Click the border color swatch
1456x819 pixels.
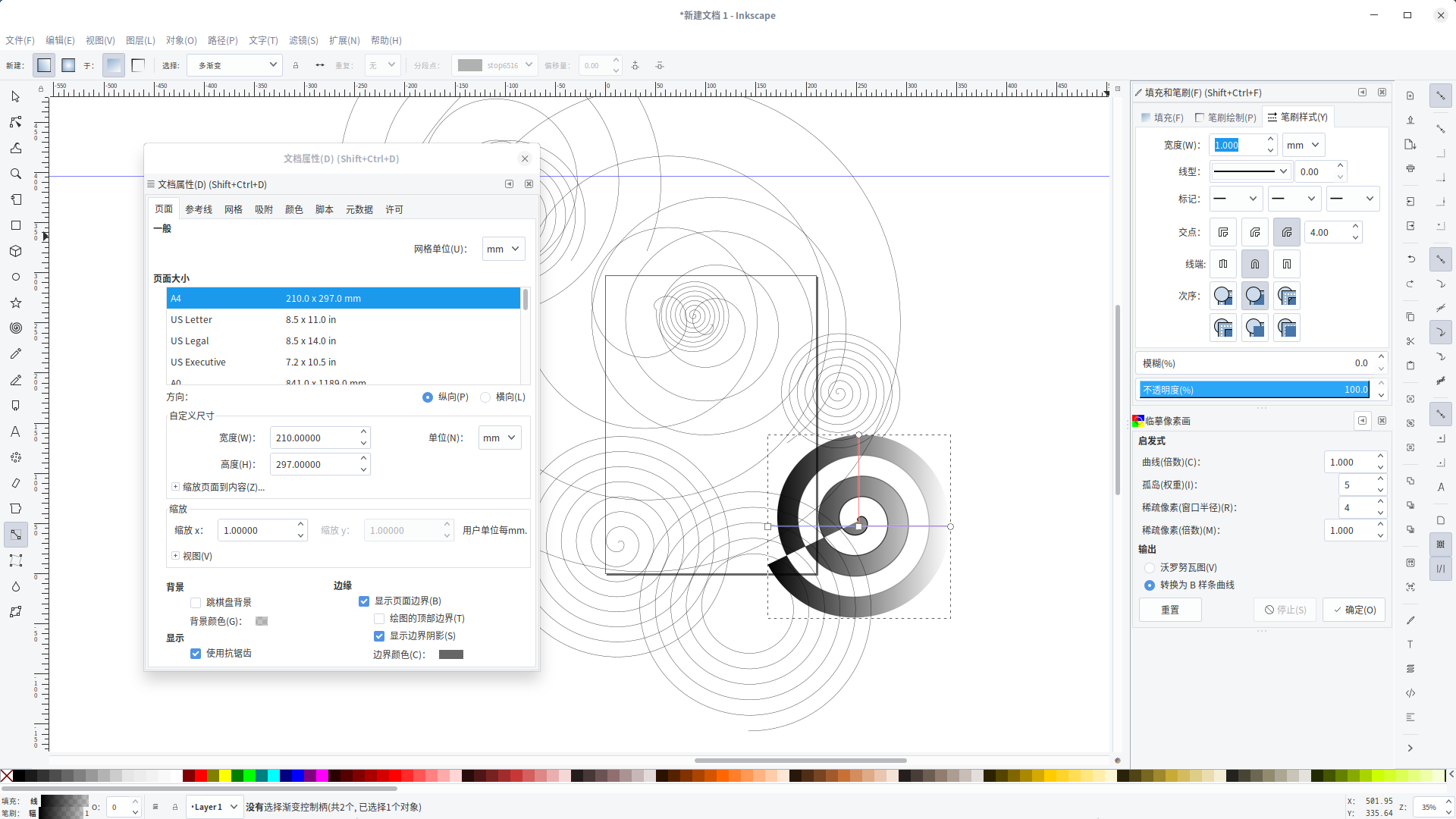coord(450,654)
